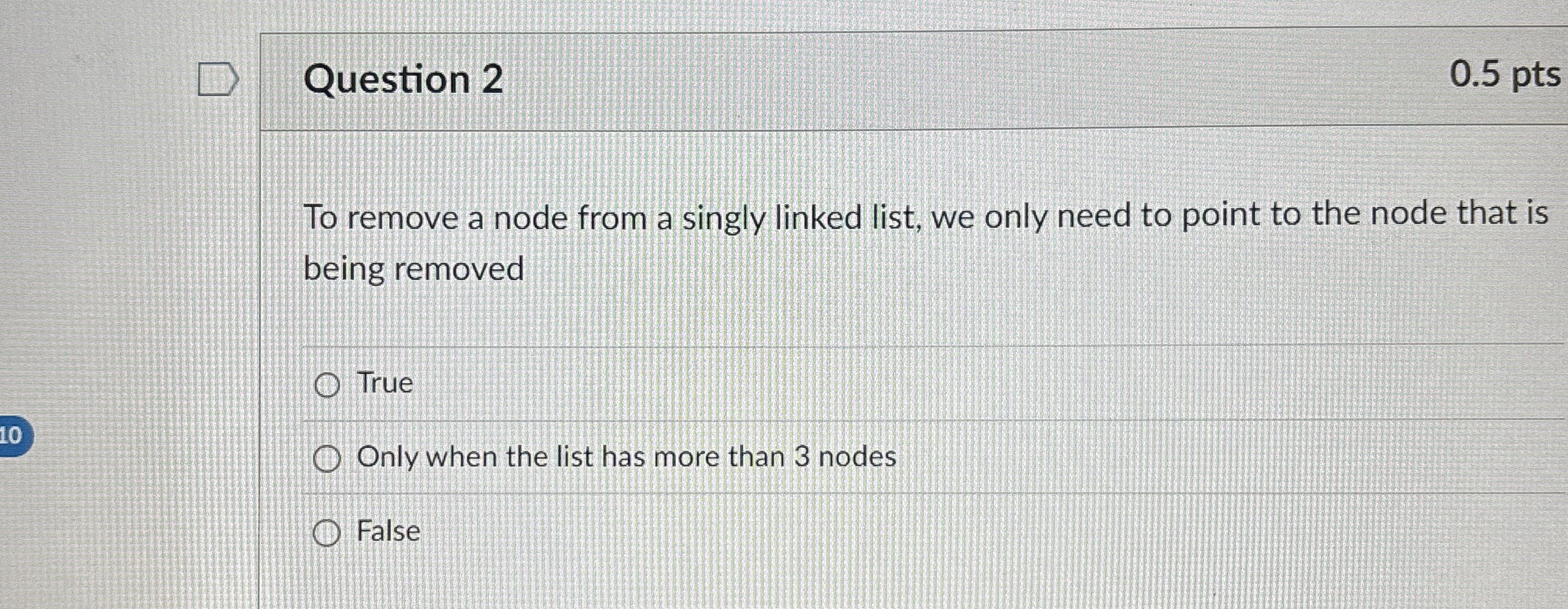Click the blue 10 badge on left edge

pos(14,437)
